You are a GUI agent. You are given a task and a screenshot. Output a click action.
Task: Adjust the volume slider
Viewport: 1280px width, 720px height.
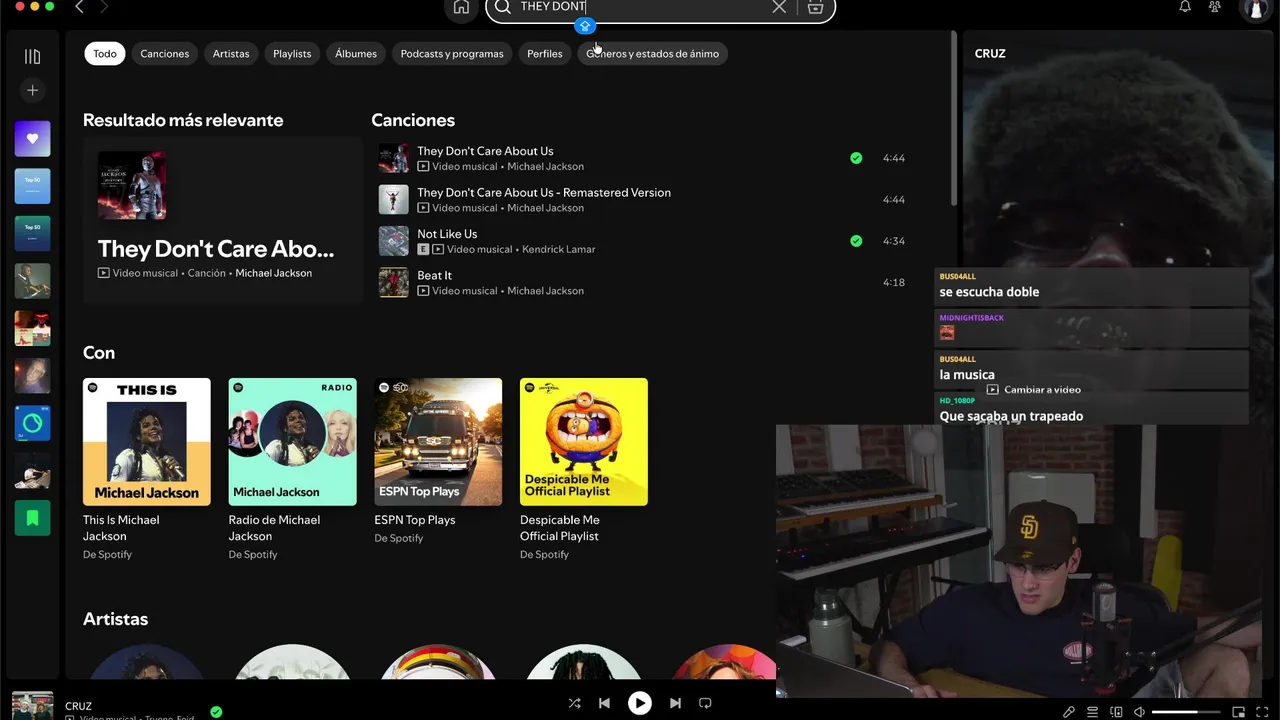click(1184, 712)
